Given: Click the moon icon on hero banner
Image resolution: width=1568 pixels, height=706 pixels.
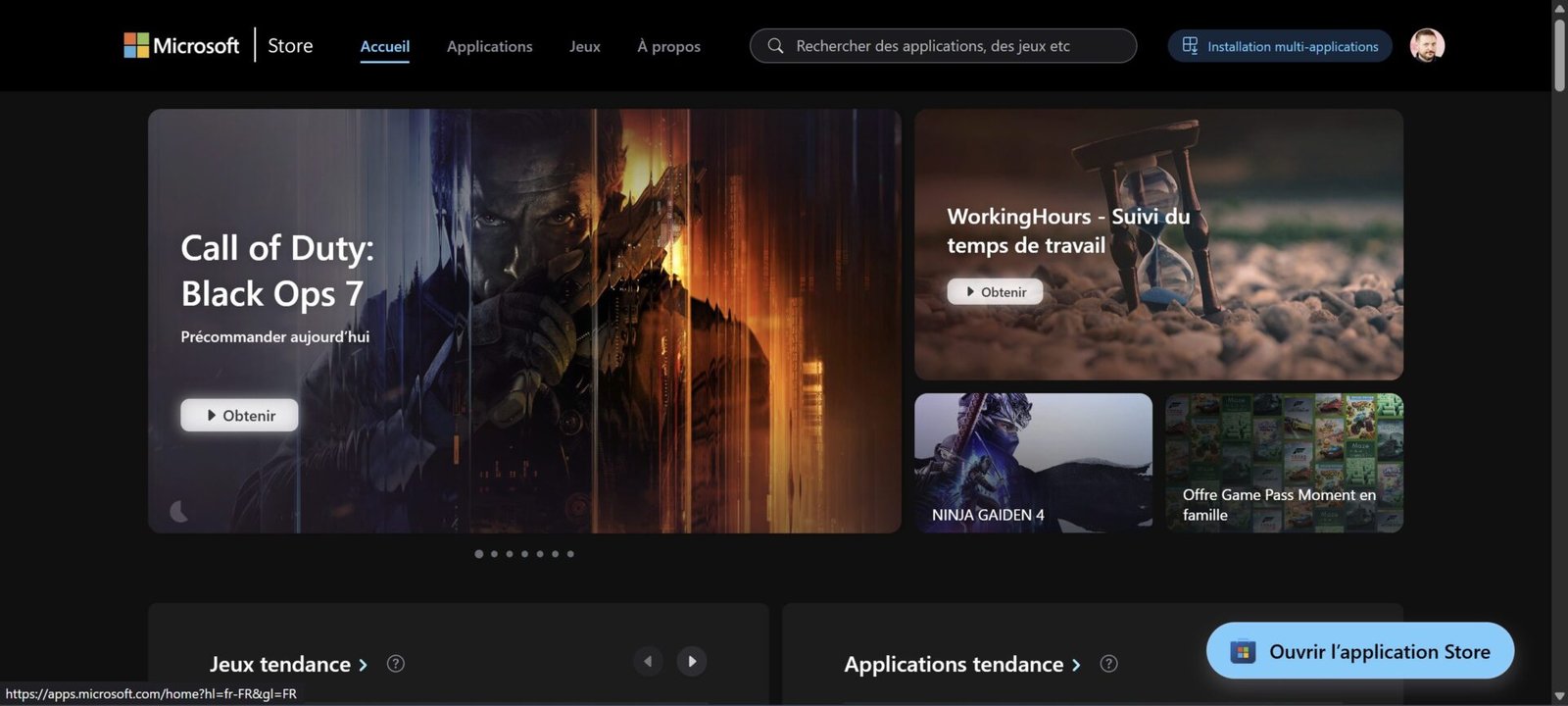Looking at the screenshot, I should click(179, 511).
